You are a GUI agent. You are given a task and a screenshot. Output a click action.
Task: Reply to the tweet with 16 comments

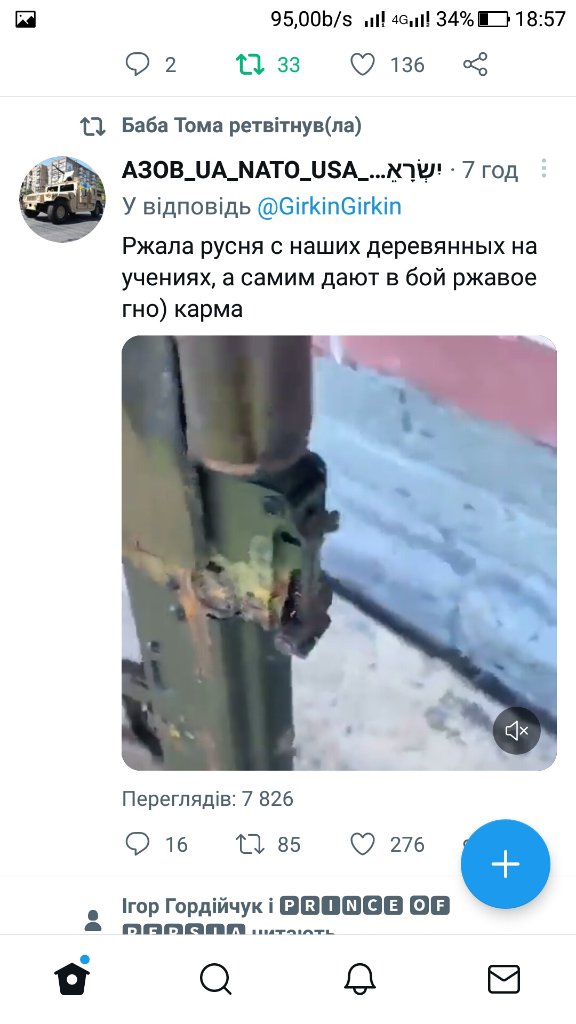coord(137,844)
